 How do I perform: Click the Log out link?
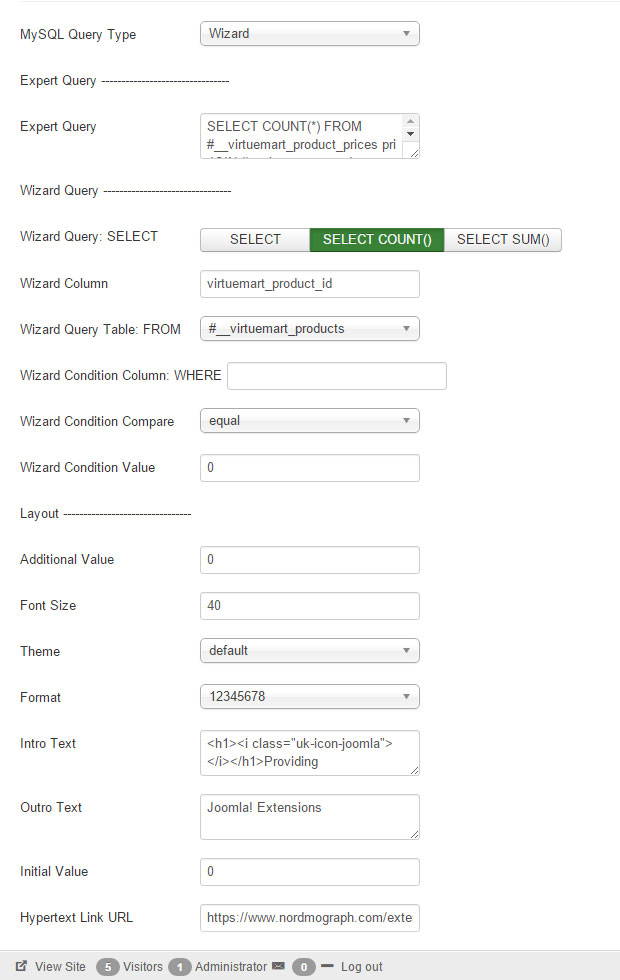point(361,966)
